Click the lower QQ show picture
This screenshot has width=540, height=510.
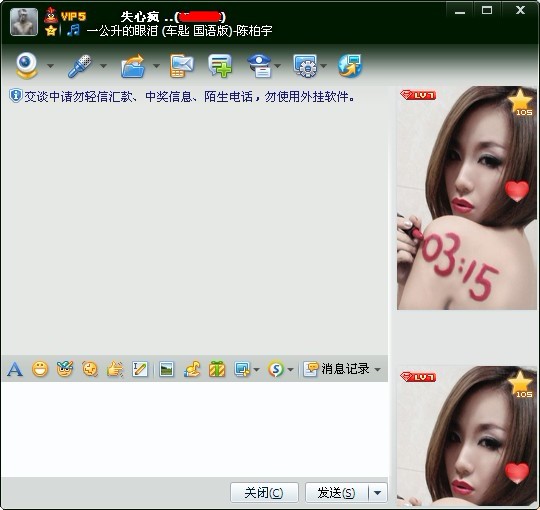(467, 436)
